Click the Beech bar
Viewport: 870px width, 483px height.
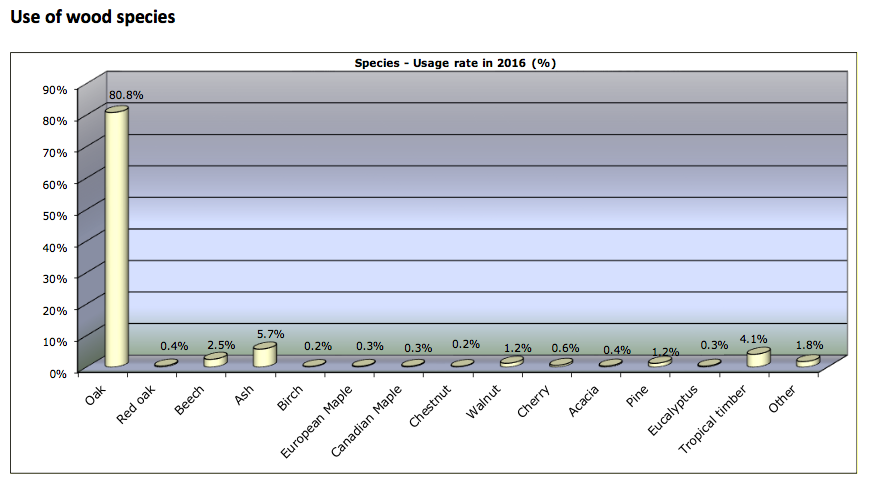pos(215,360)
